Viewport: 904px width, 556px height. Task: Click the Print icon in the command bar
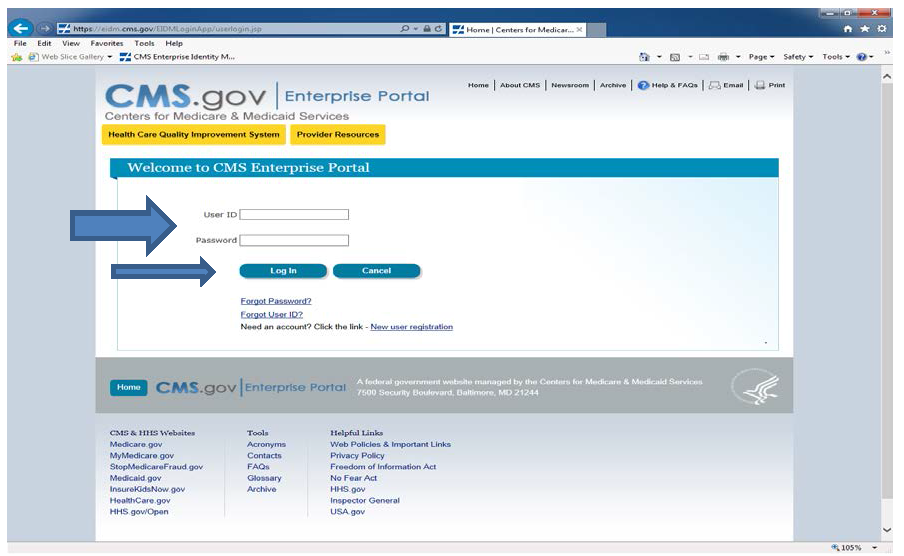click(x=723, y=57)
